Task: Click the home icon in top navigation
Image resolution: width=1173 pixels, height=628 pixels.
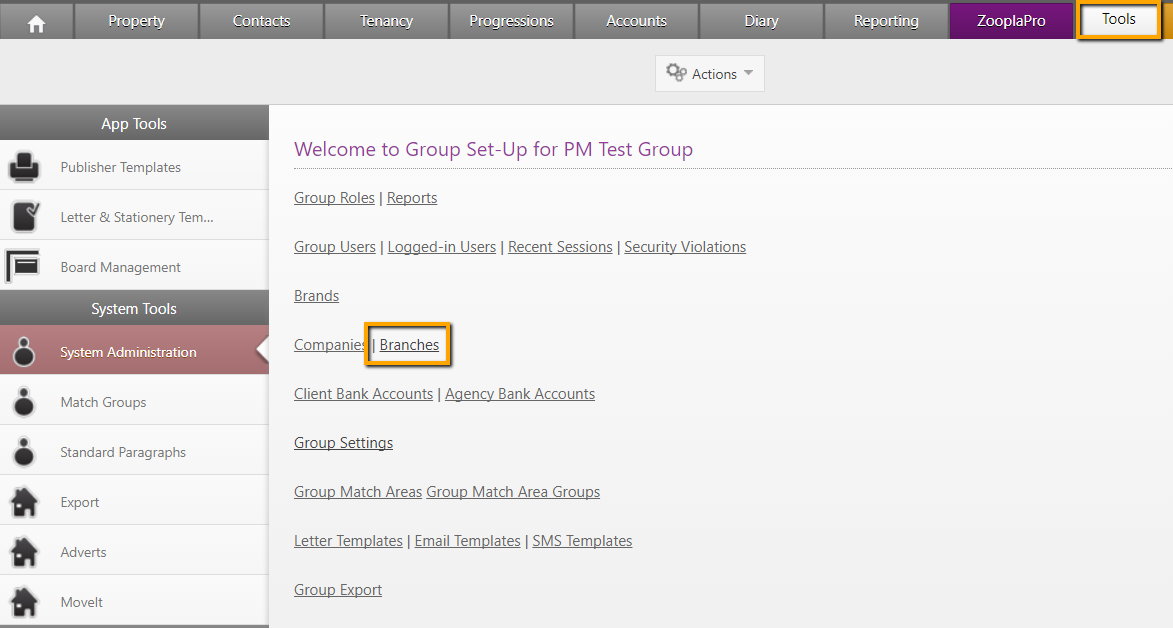Action: (36, 24)
